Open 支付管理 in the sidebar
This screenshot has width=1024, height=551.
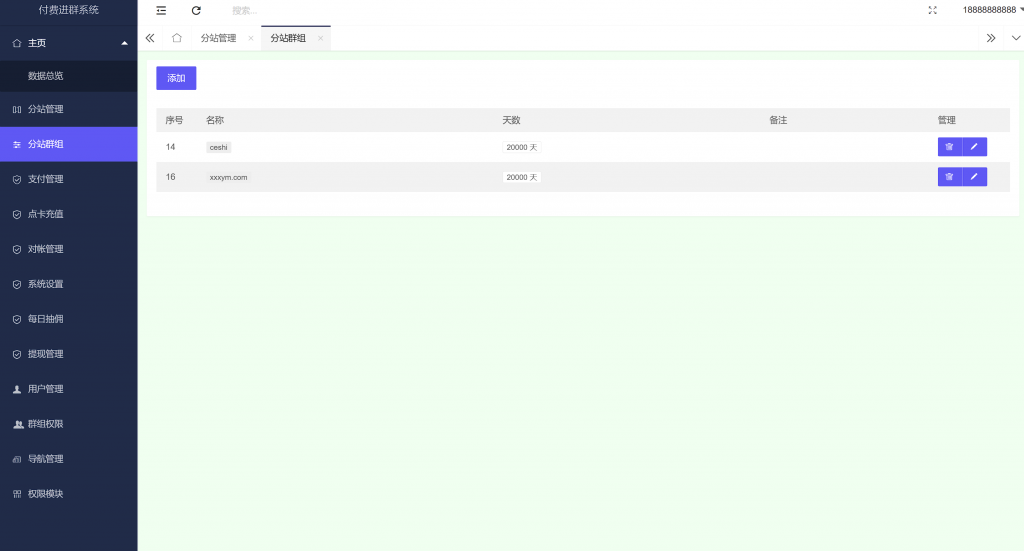pos(45,179)
